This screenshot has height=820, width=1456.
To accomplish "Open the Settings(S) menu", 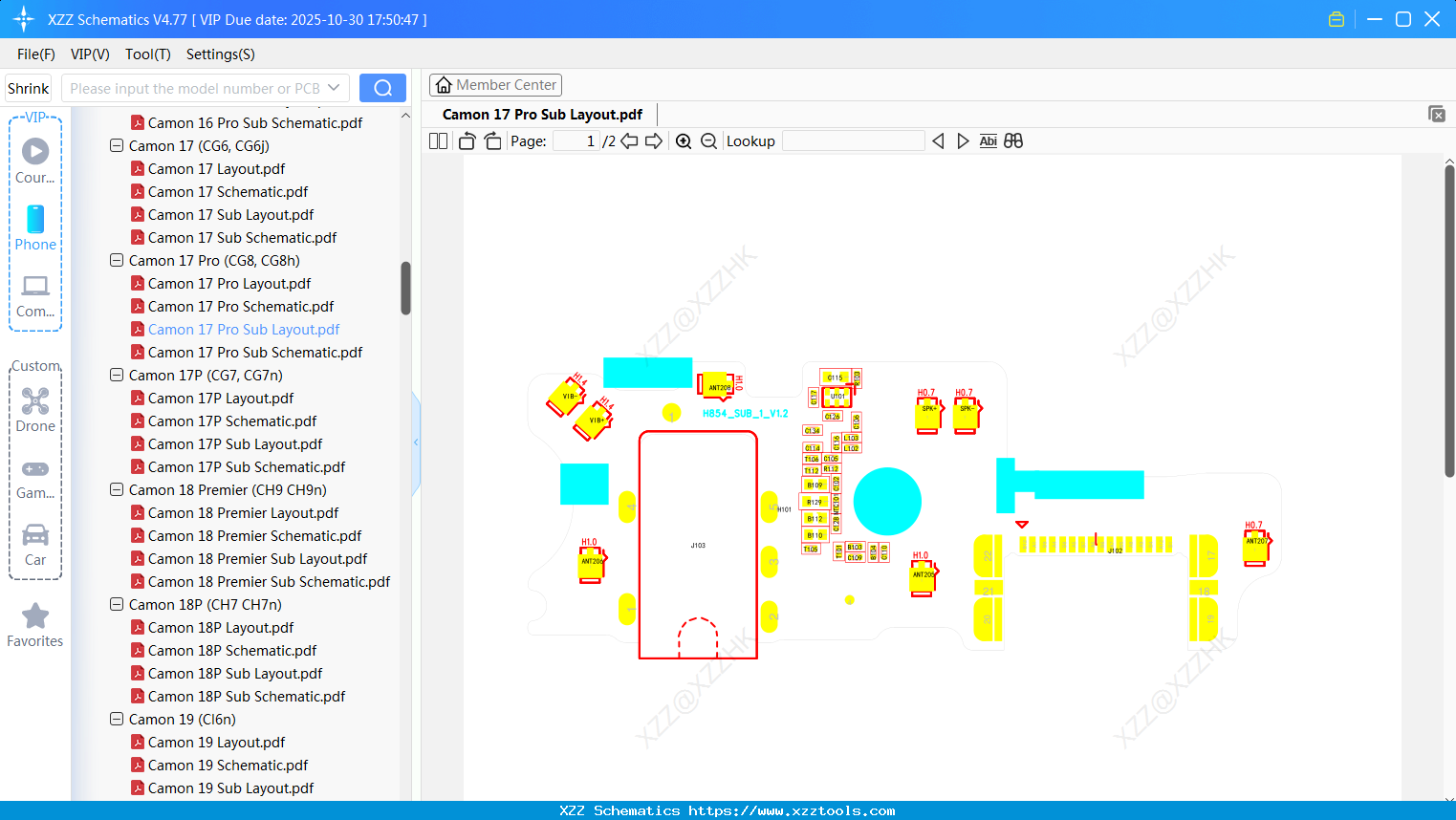I will click(x=221, y=54).
